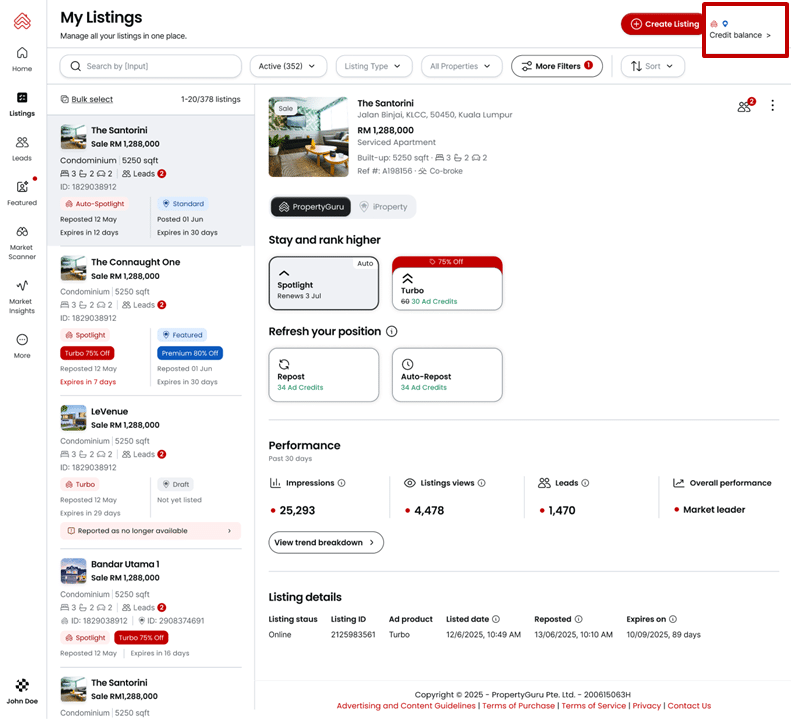Open the More menu in sidebar
Image resolution: width=791 pixels, height=720 pixels.
tap(22, 345)
